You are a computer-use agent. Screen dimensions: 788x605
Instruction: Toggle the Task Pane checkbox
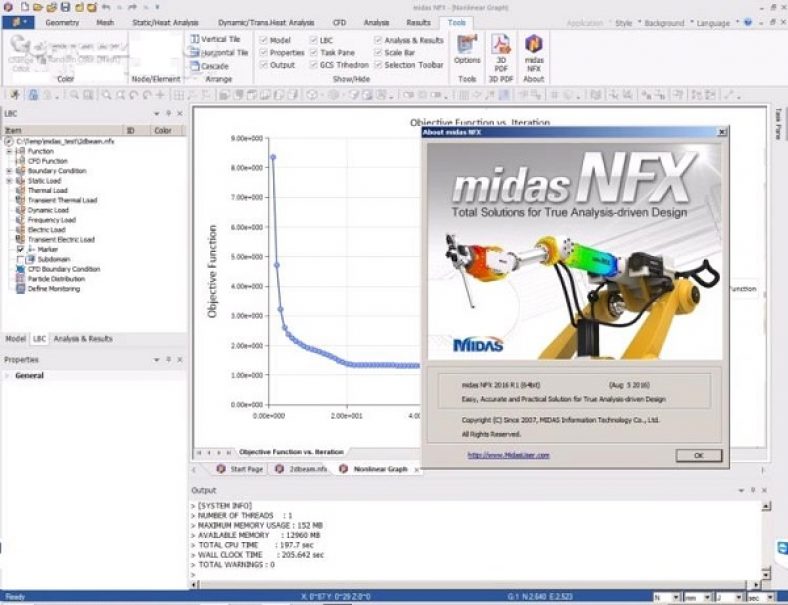[314, 52]
